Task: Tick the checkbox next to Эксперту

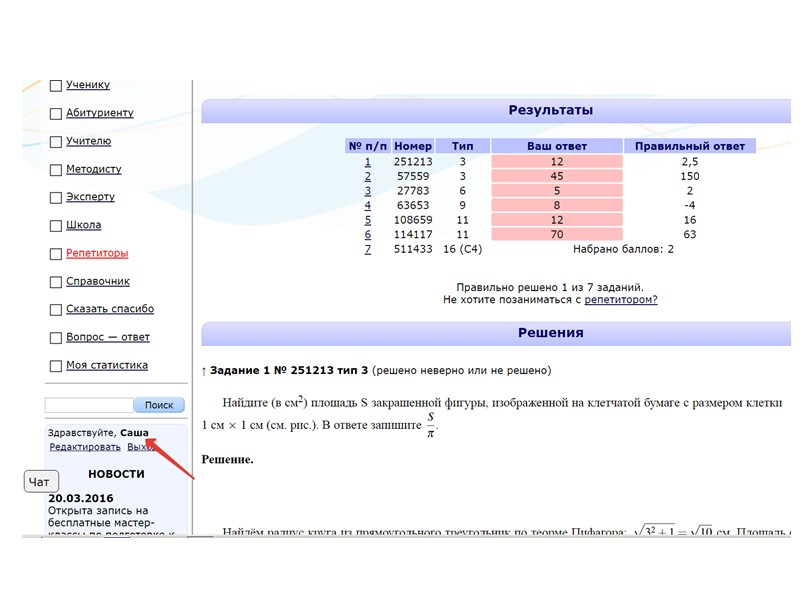Action: pos(56,198)
